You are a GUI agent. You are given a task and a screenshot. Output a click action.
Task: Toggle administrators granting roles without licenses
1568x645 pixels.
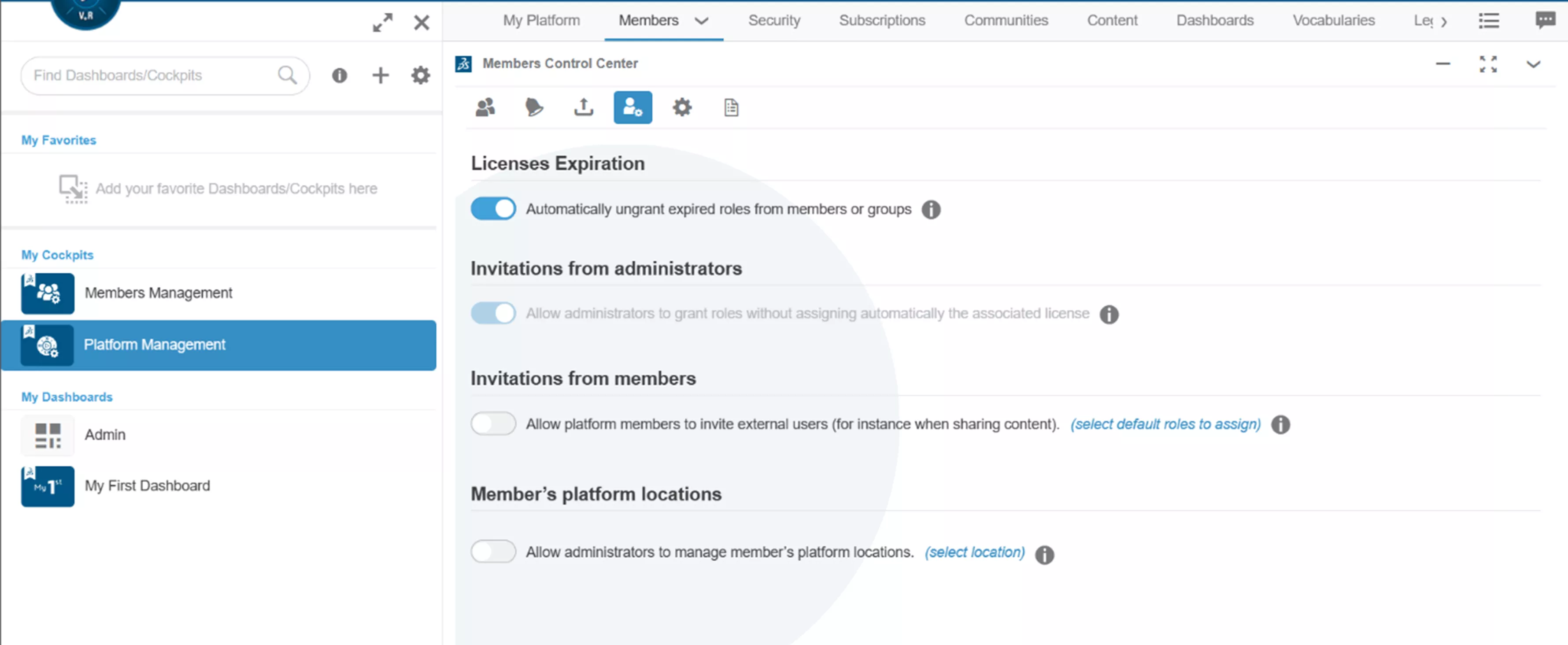[493, 313]
